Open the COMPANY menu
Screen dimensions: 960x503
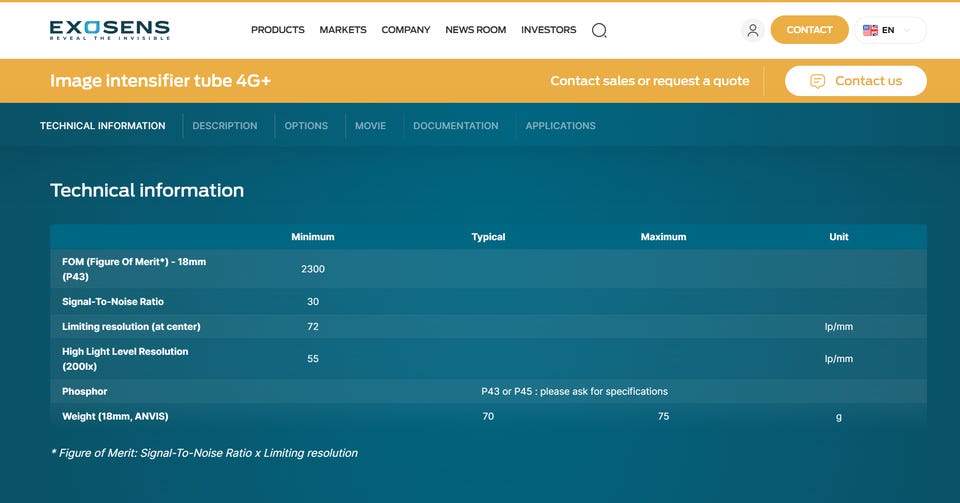(x=405, y=29)
